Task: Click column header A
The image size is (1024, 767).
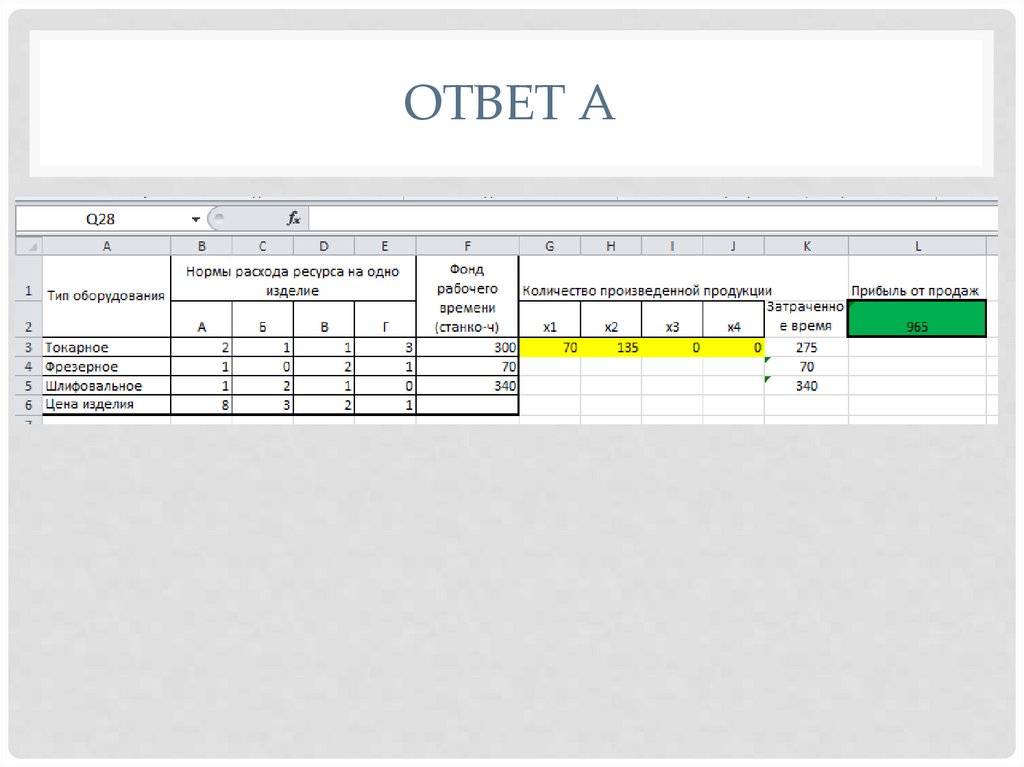Action: (106, 245)
